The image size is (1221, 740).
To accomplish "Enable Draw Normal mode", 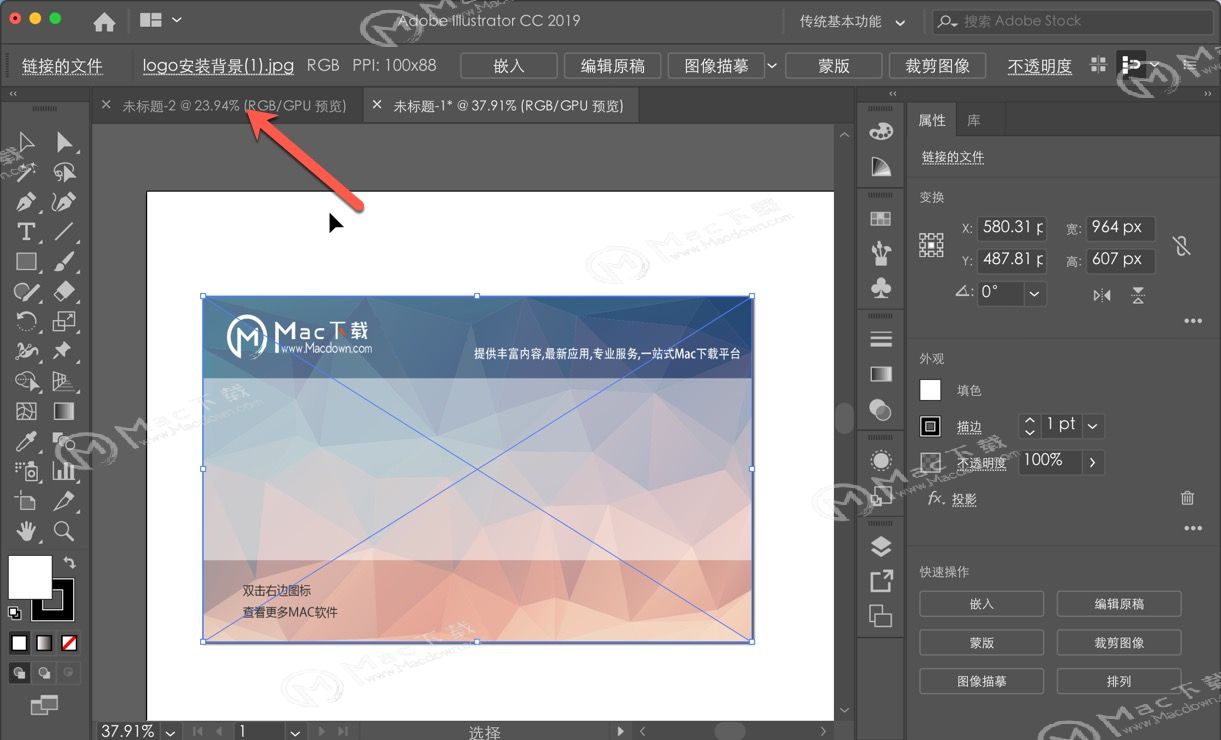I will coord(19,673).
